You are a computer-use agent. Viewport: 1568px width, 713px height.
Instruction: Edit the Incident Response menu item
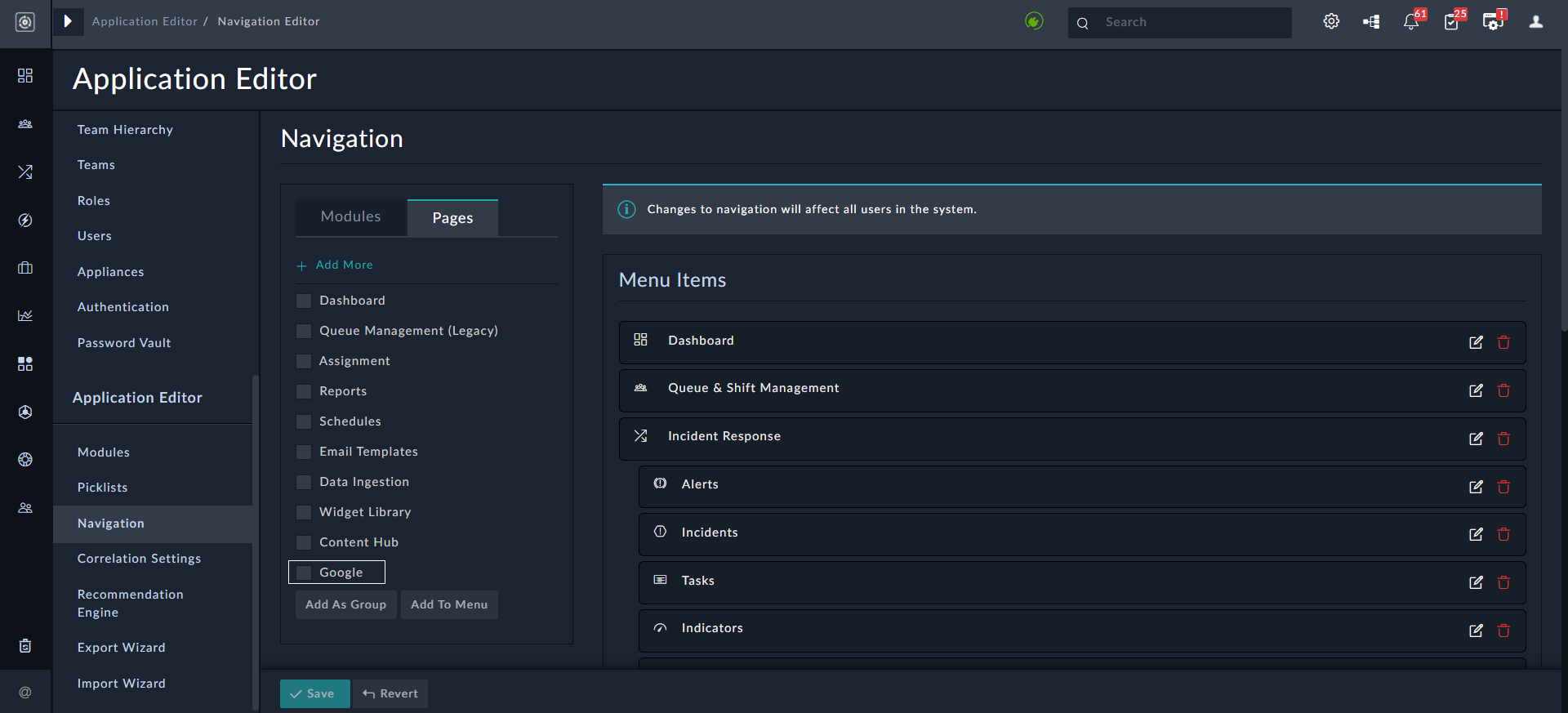(1476, 439)
